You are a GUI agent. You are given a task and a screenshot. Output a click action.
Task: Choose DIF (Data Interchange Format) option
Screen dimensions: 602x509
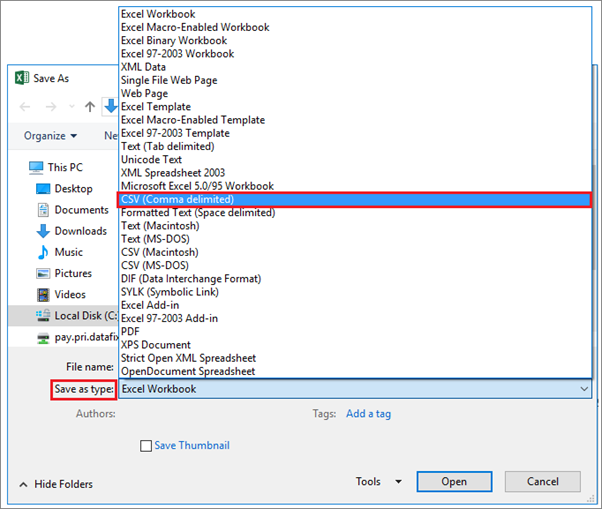[355, 279]
